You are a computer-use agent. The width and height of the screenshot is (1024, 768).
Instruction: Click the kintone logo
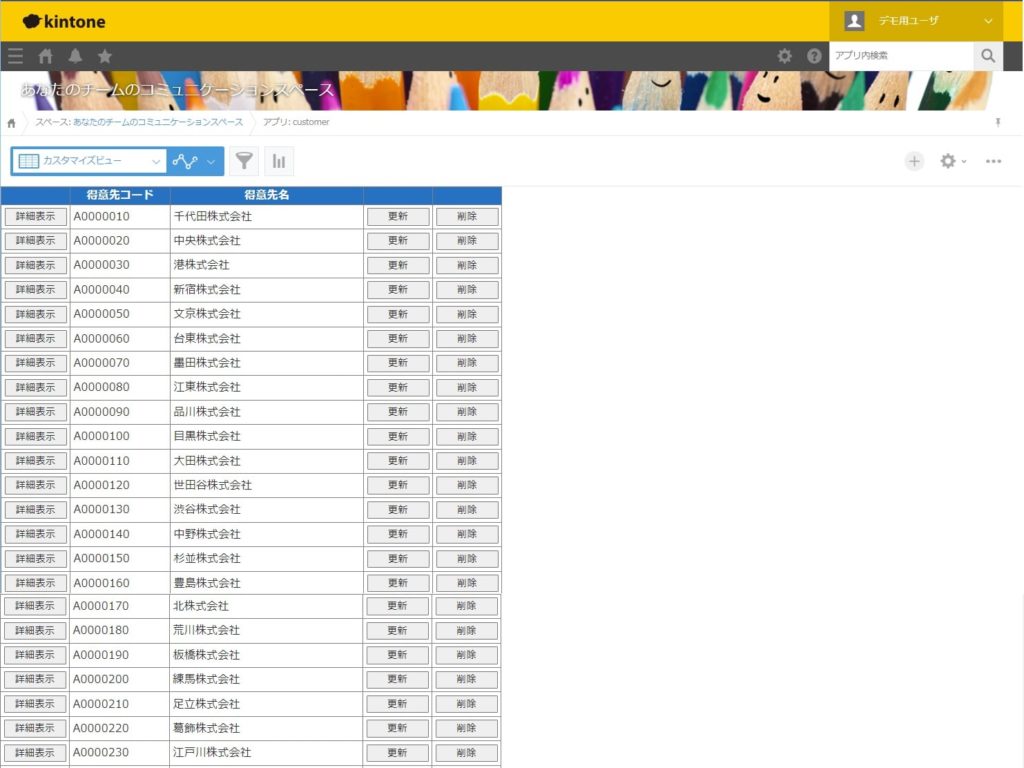(64, 22)
